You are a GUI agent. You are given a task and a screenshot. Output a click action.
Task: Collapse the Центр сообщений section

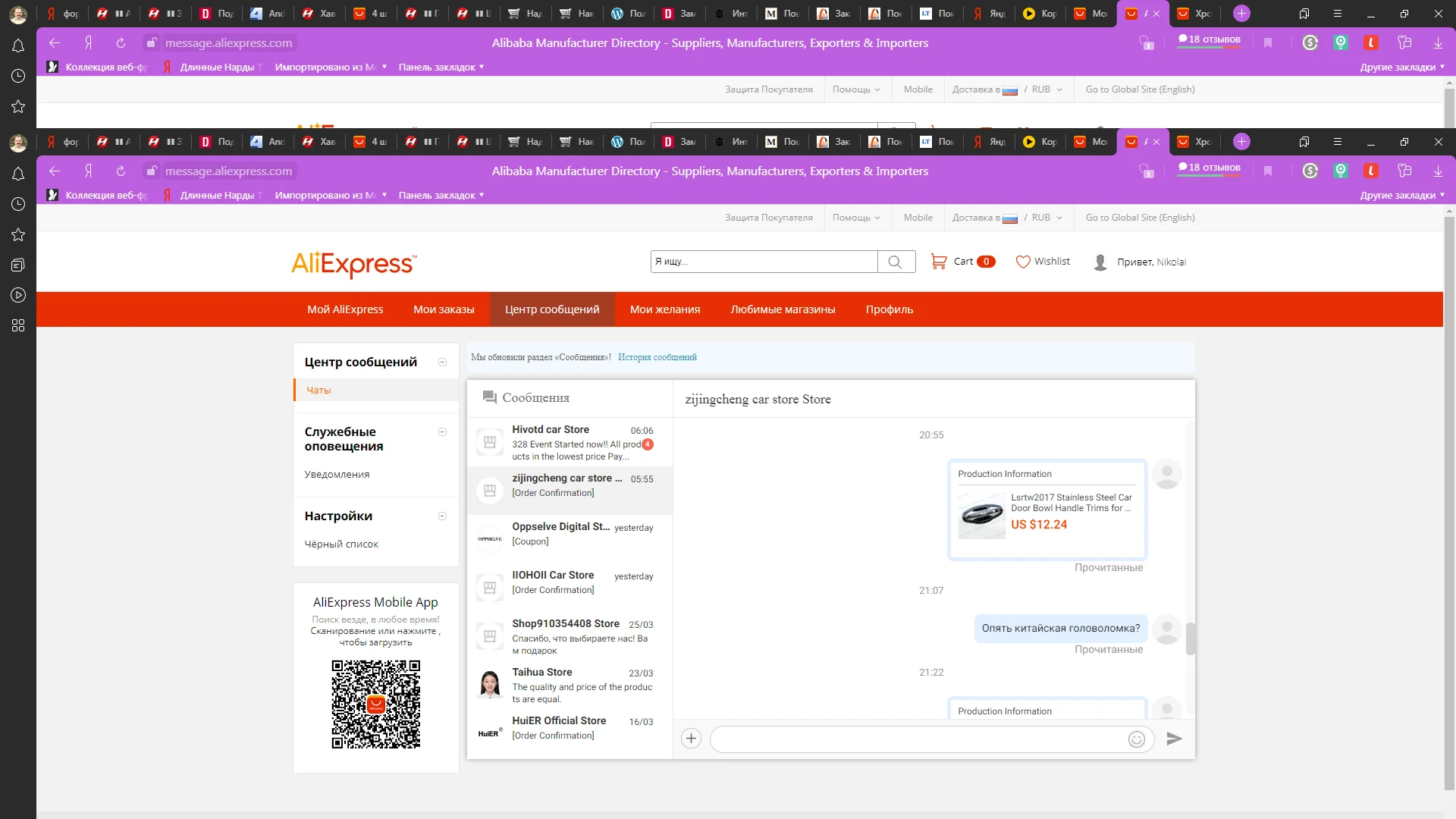[x=443, y=362]
